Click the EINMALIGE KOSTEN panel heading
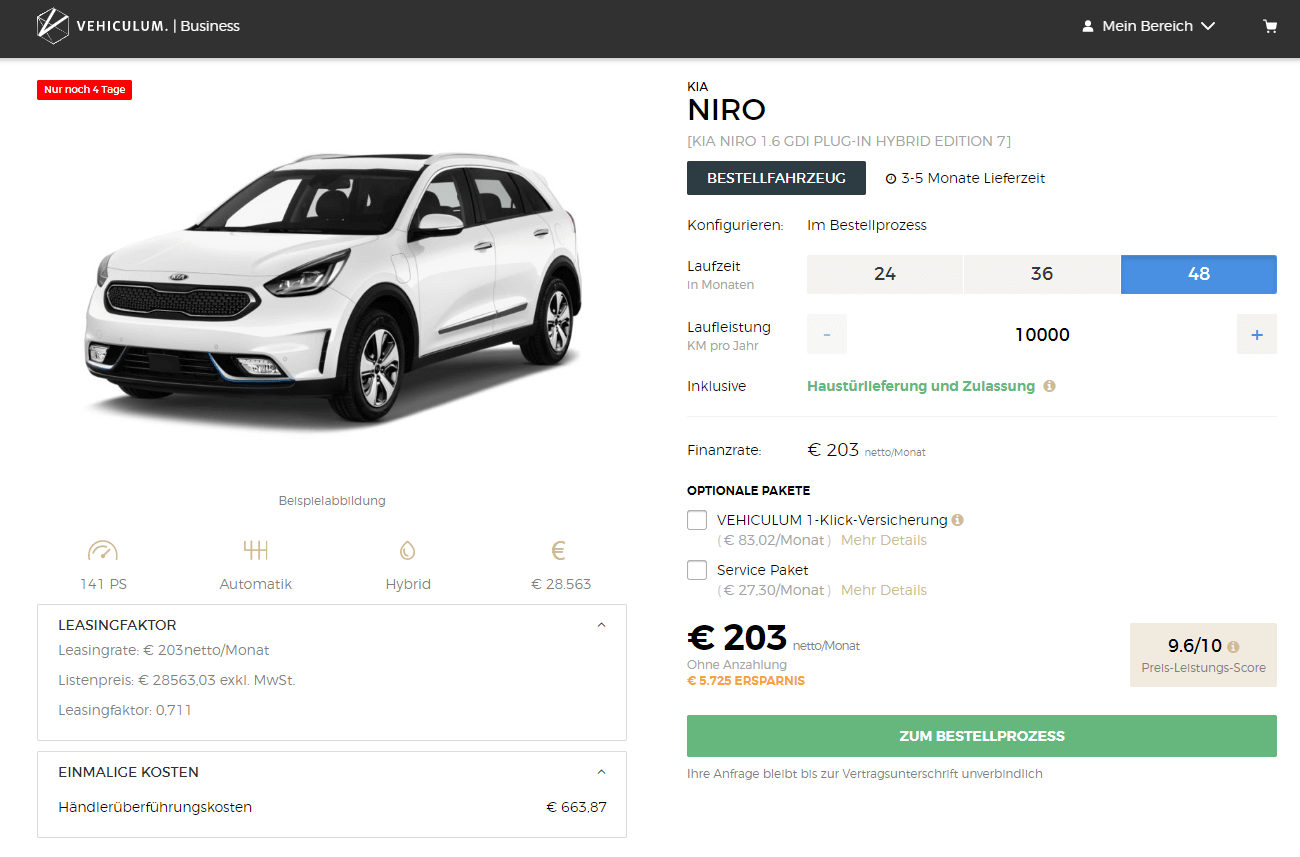Screen dimensions: 1300x857 click(128, 772)
